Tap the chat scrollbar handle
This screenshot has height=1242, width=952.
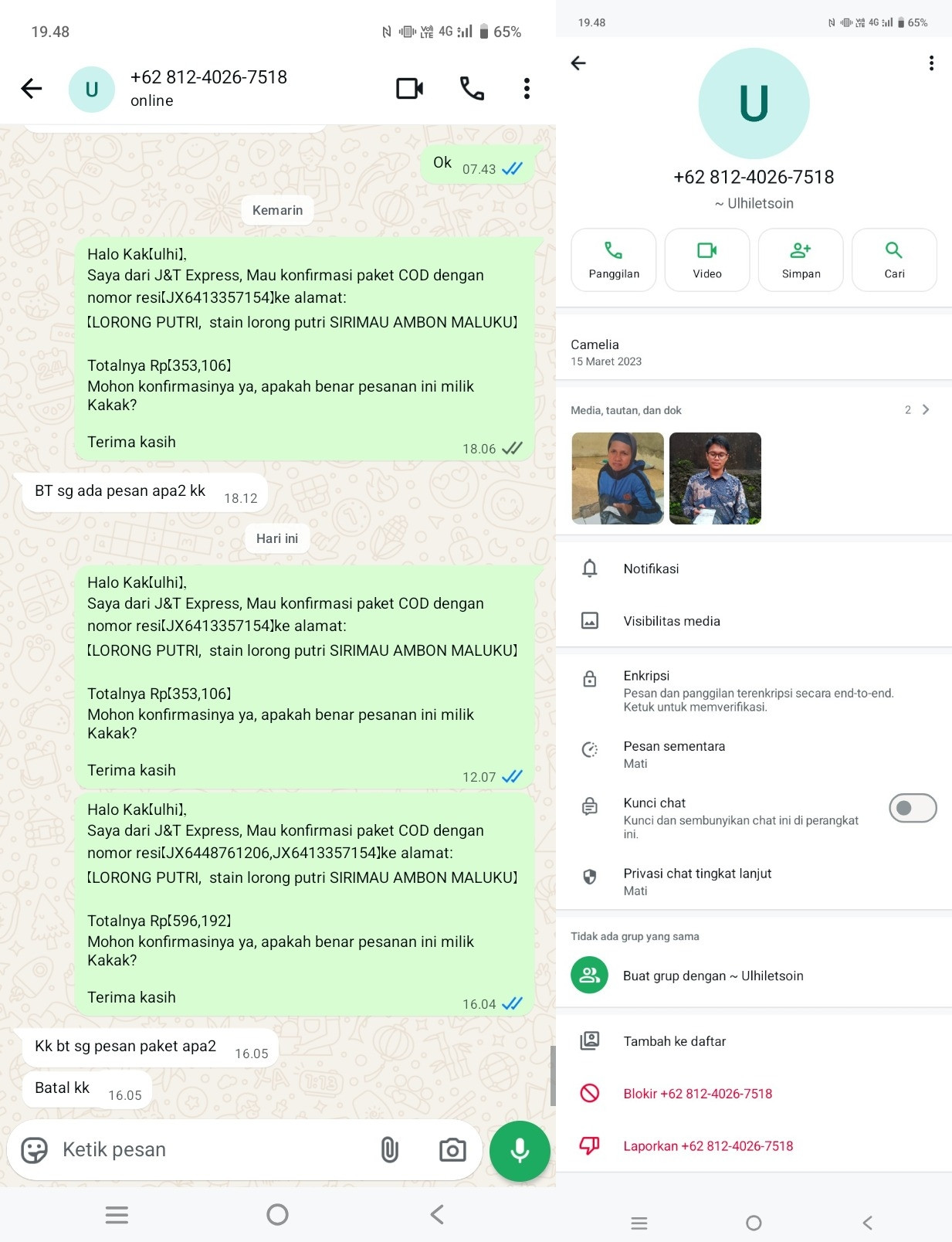[553, 1076]
